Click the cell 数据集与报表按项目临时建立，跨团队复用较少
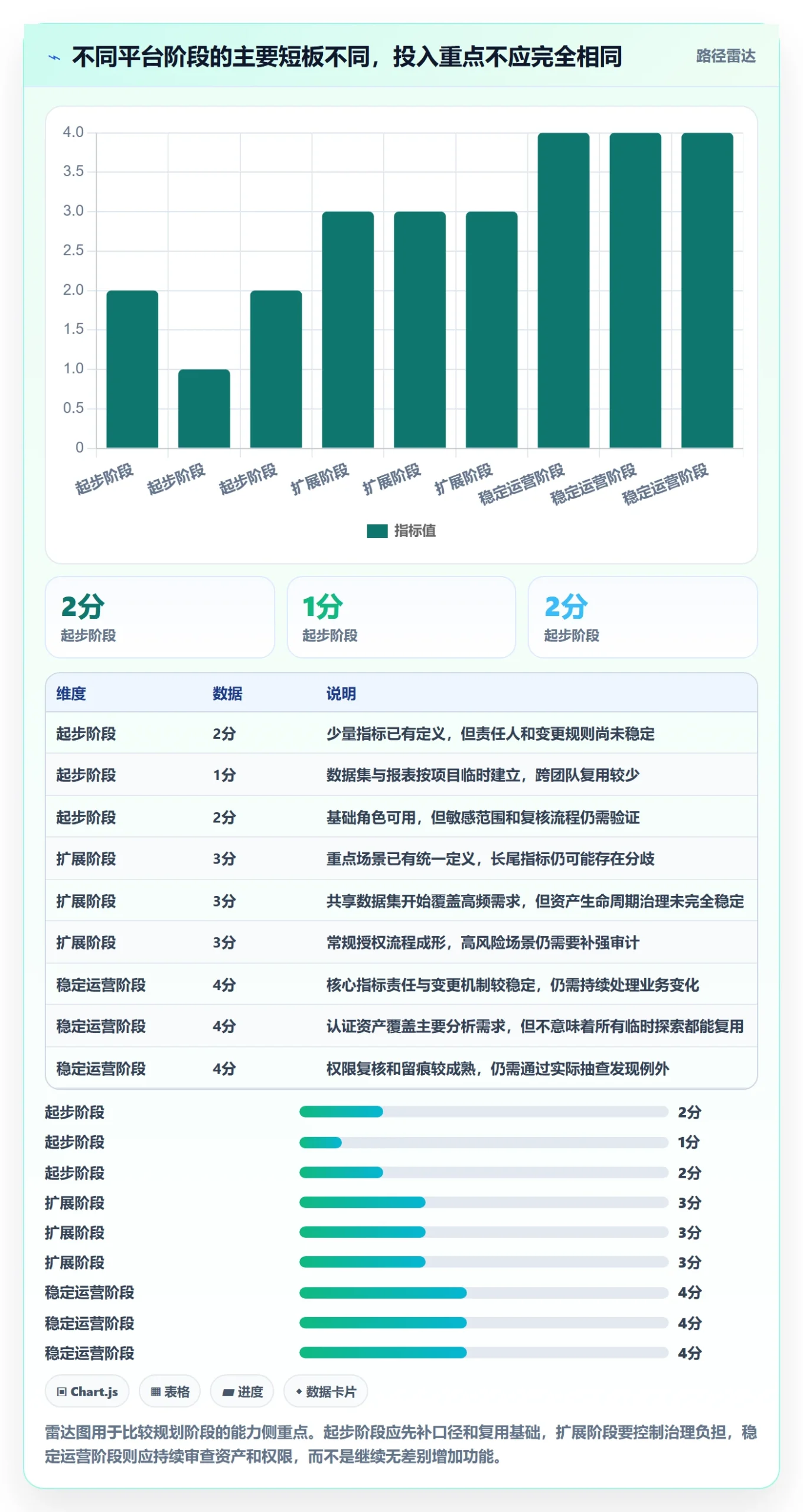The height and width of the screenshot is (1512, 803). pyautogui.click(x=483, y=775)
